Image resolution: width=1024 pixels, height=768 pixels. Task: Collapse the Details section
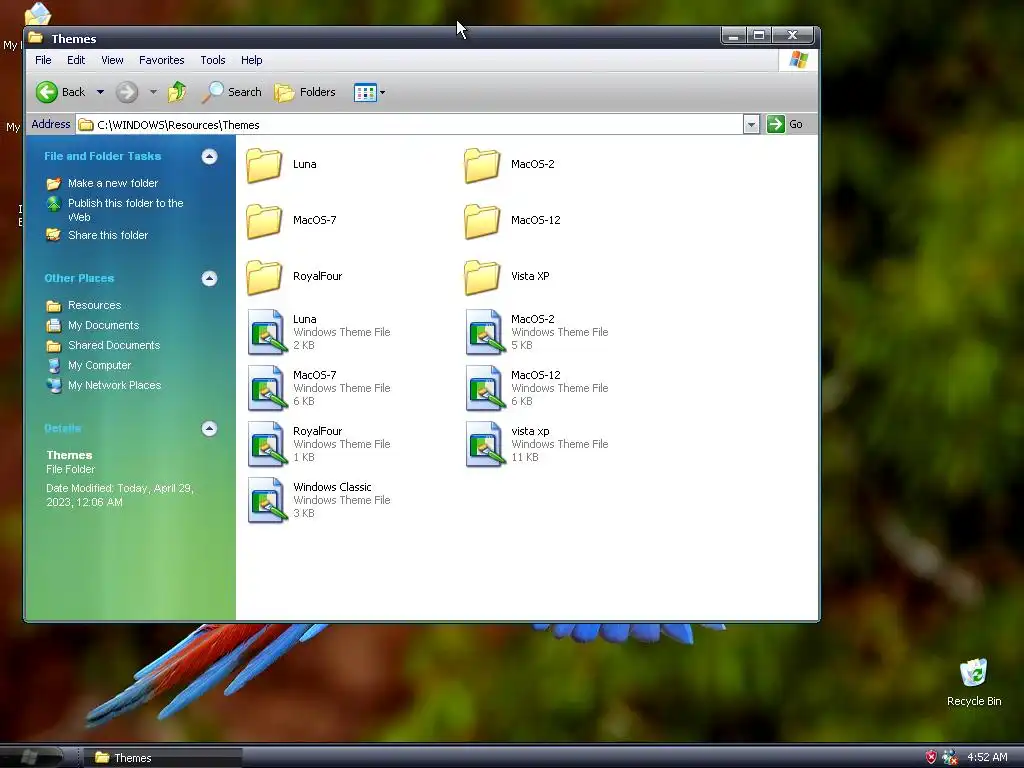[x=209, y=428]
